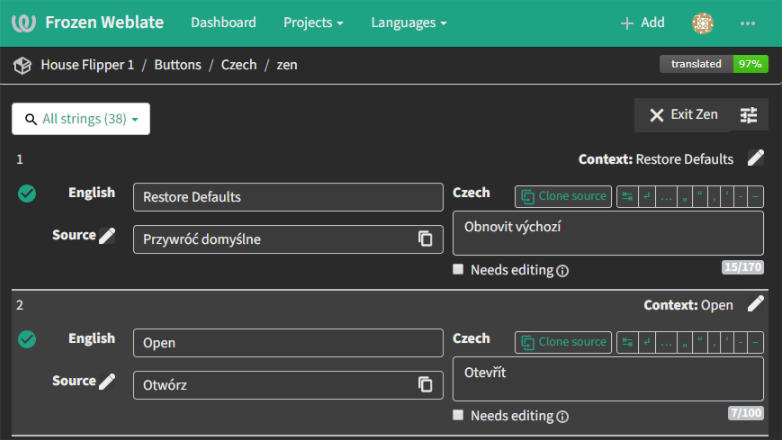Toggle Needs editing for Obnovit výchozí
Viewport: 782px width, 440px height.
tap(458, 269)
